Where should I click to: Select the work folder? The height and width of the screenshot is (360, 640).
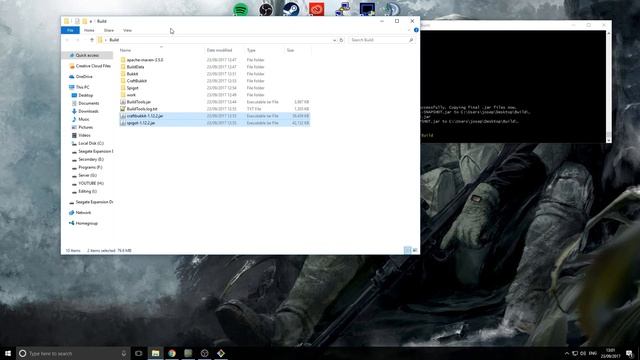click(131, 95)
